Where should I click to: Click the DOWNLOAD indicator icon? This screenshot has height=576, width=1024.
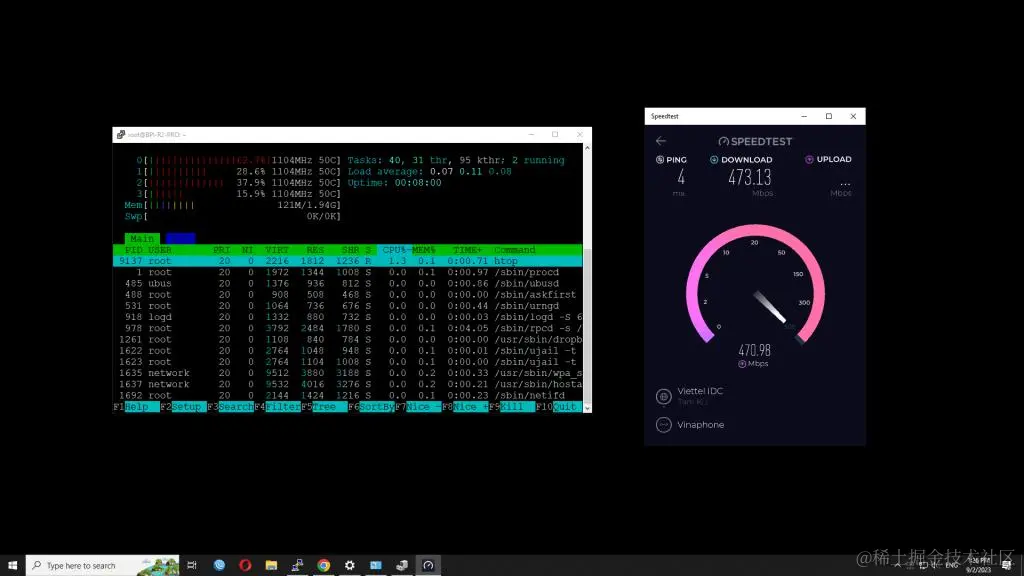pyautogui.click(x=714, y=159)
